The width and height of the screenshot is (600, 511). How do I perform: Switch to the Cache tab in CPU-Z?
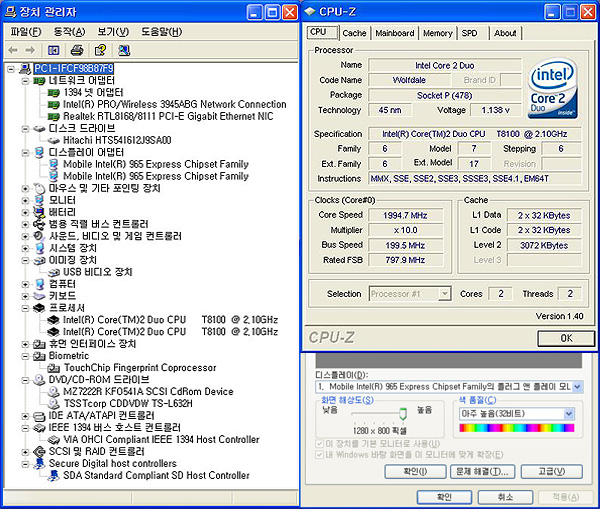(354, 33)
